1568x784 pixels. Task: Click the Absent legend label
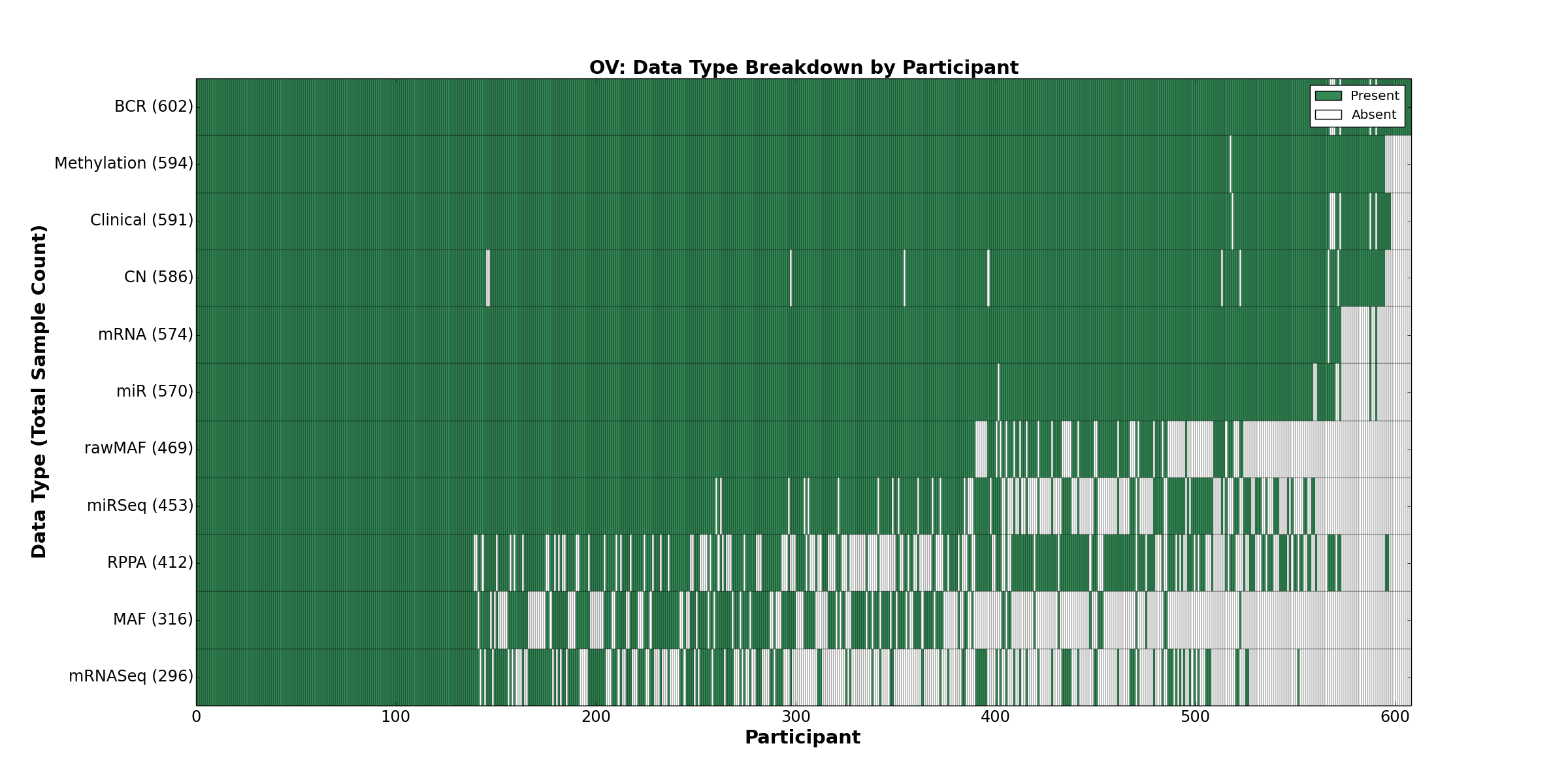pos(1374,115)
